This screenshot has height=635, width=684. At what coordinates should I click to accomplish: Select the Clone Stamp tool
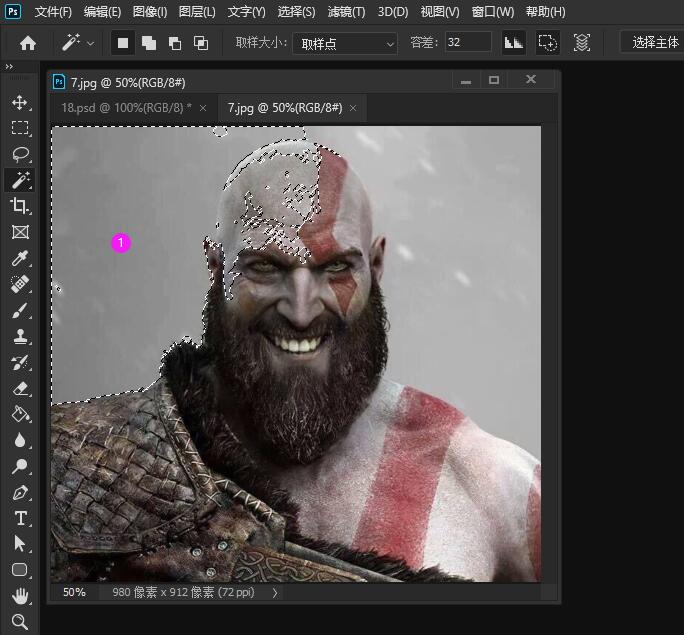[20, 336]
